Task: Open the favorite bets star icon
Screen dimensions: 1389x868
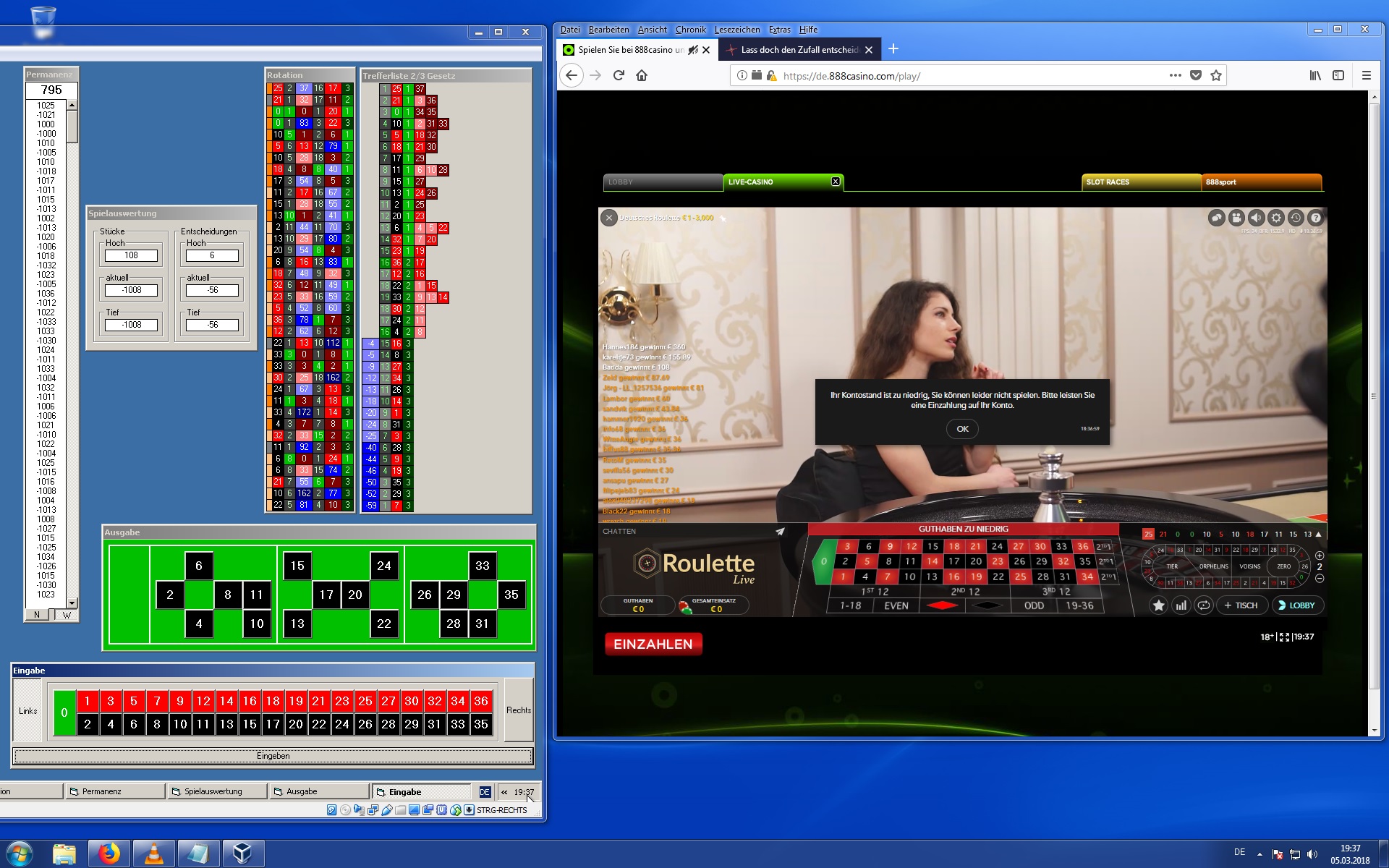Action: point(1158,605)
